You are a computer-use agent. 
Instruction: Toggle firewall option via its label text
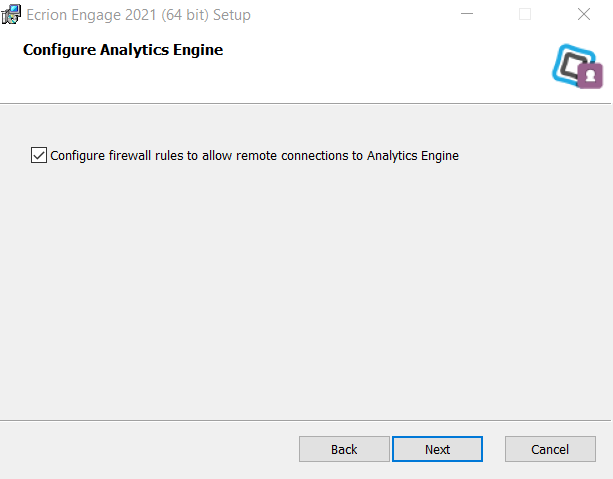(254, 156)
